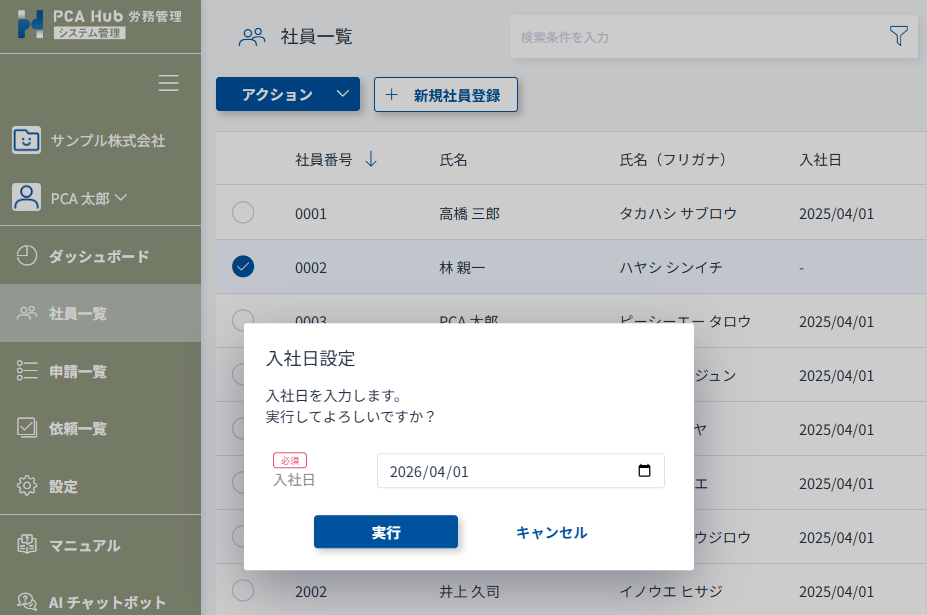This screenshot has height=615, width=927.
Task: Click the 新規社員登録 button
Action: click(x=445, y=95)
